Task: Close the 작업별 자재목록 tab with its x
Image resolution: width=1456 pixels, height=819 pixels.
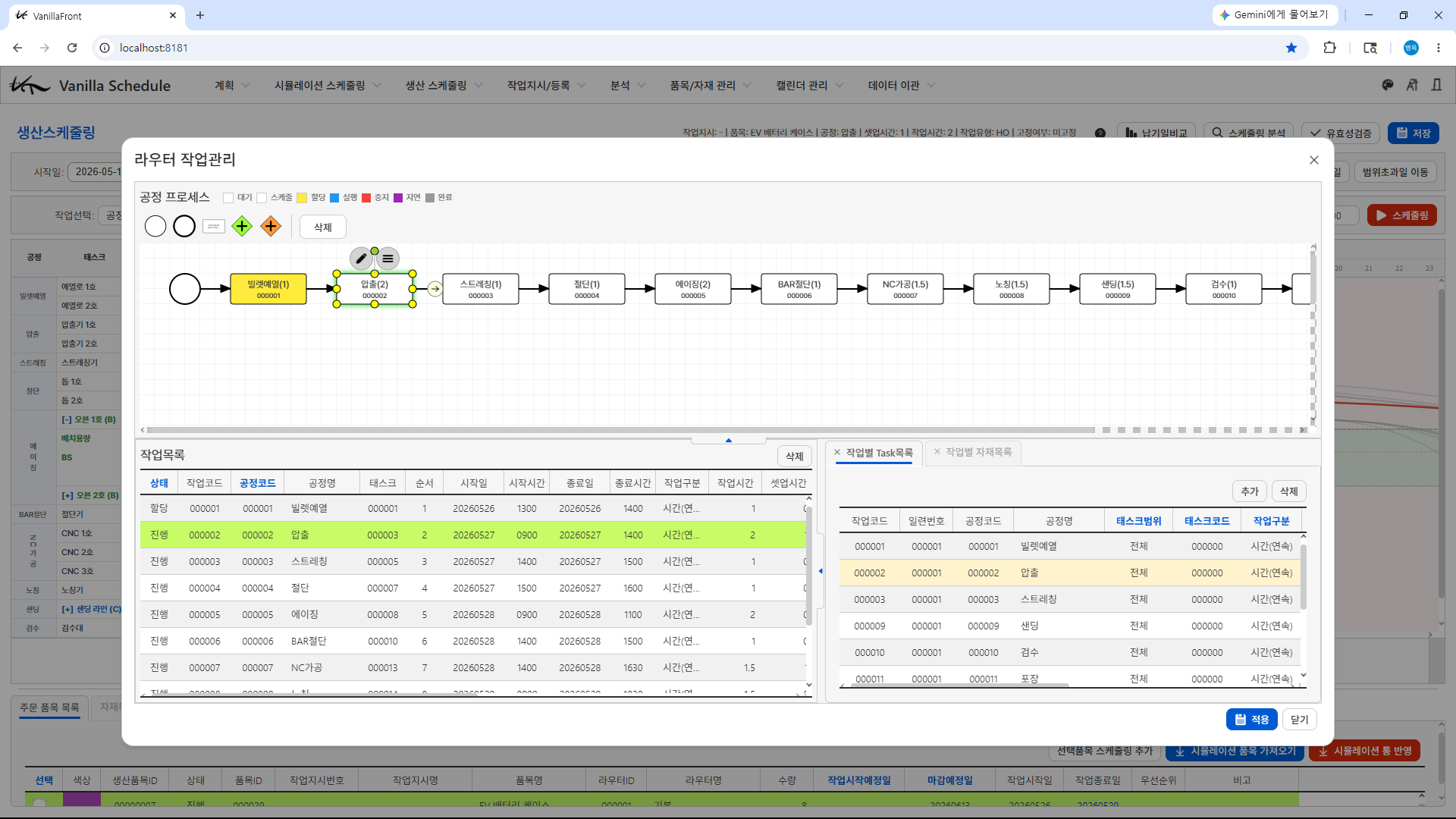Action: pos(937,451)
